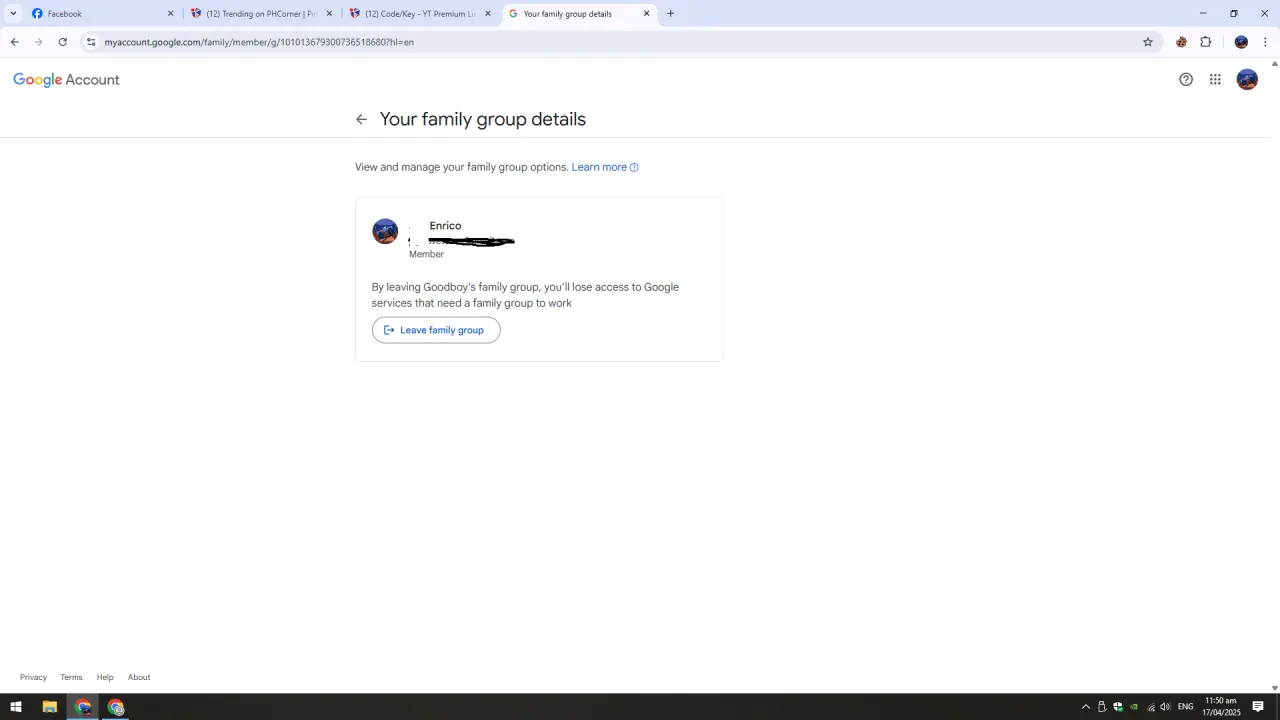Close the Trending on PHCorner tab
The width and height of the screenshot is (1280, 720).
pyautogui.click(x=329, y=14)
